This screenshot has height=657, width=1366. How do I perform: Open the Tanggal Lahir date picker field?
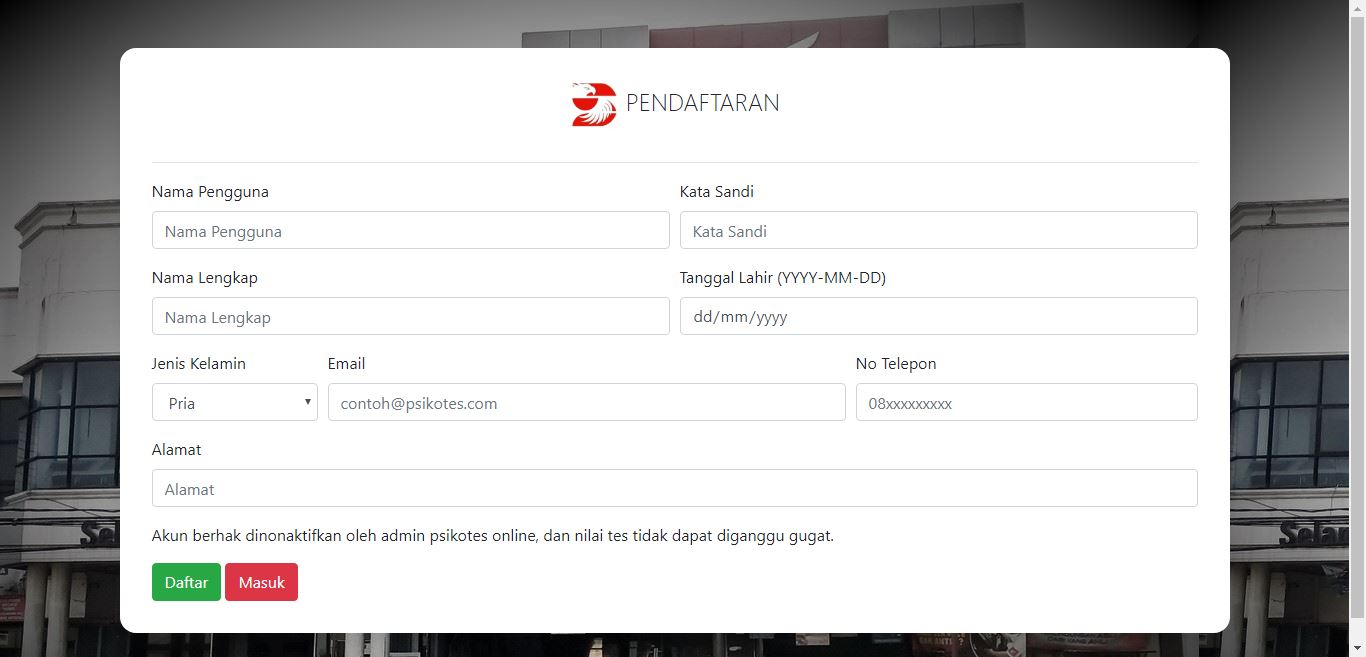(938, 316)
